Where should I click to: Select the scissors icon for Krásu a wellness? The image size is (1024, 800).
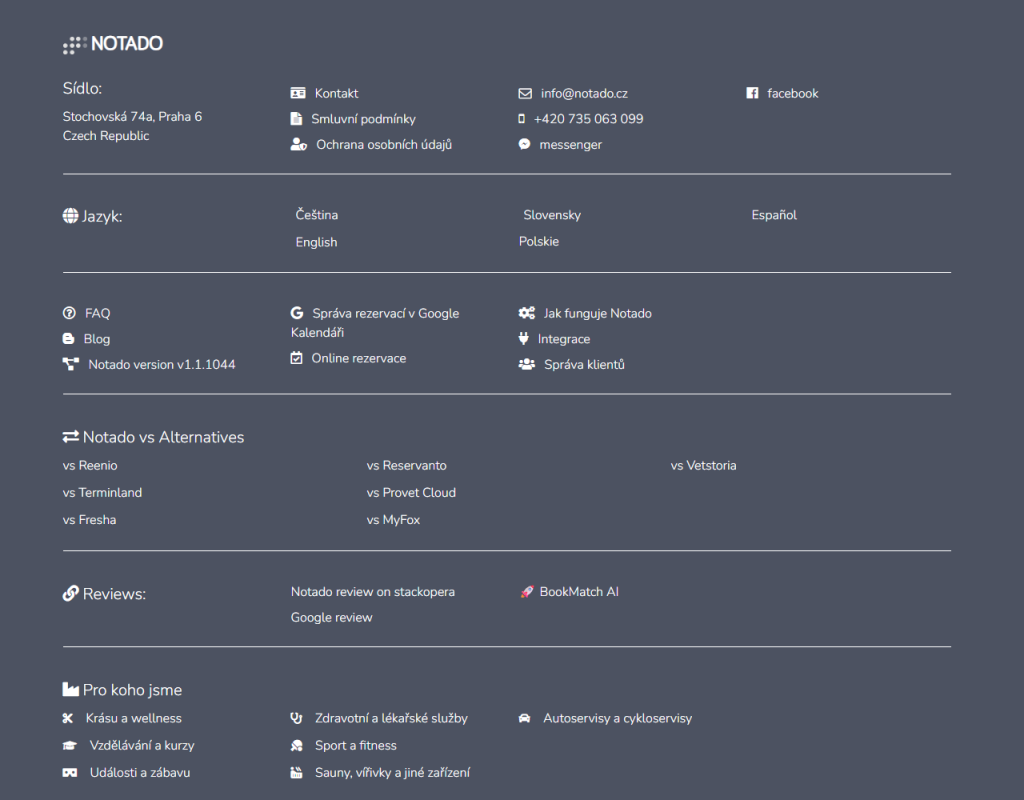[x=69, y=718]
